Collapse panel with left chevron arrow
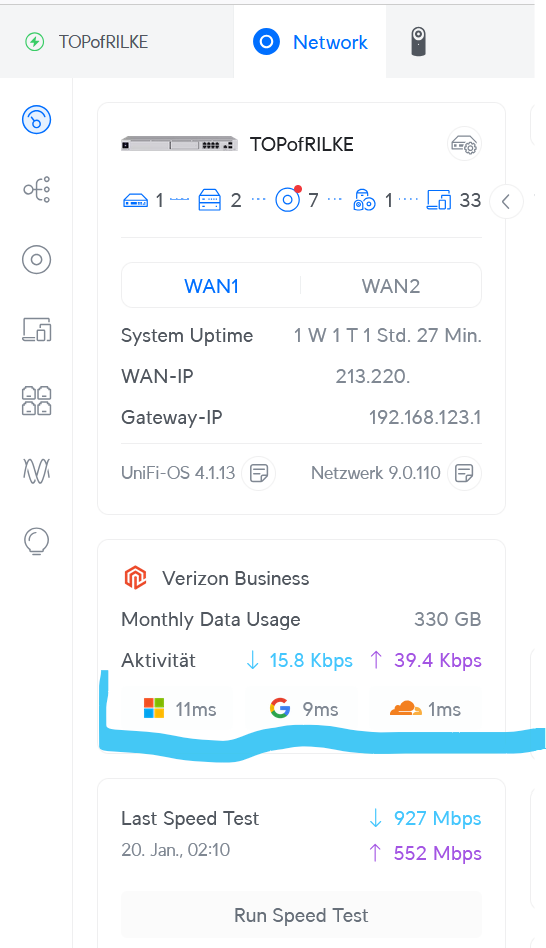546x948 pixels. point(506,201)
